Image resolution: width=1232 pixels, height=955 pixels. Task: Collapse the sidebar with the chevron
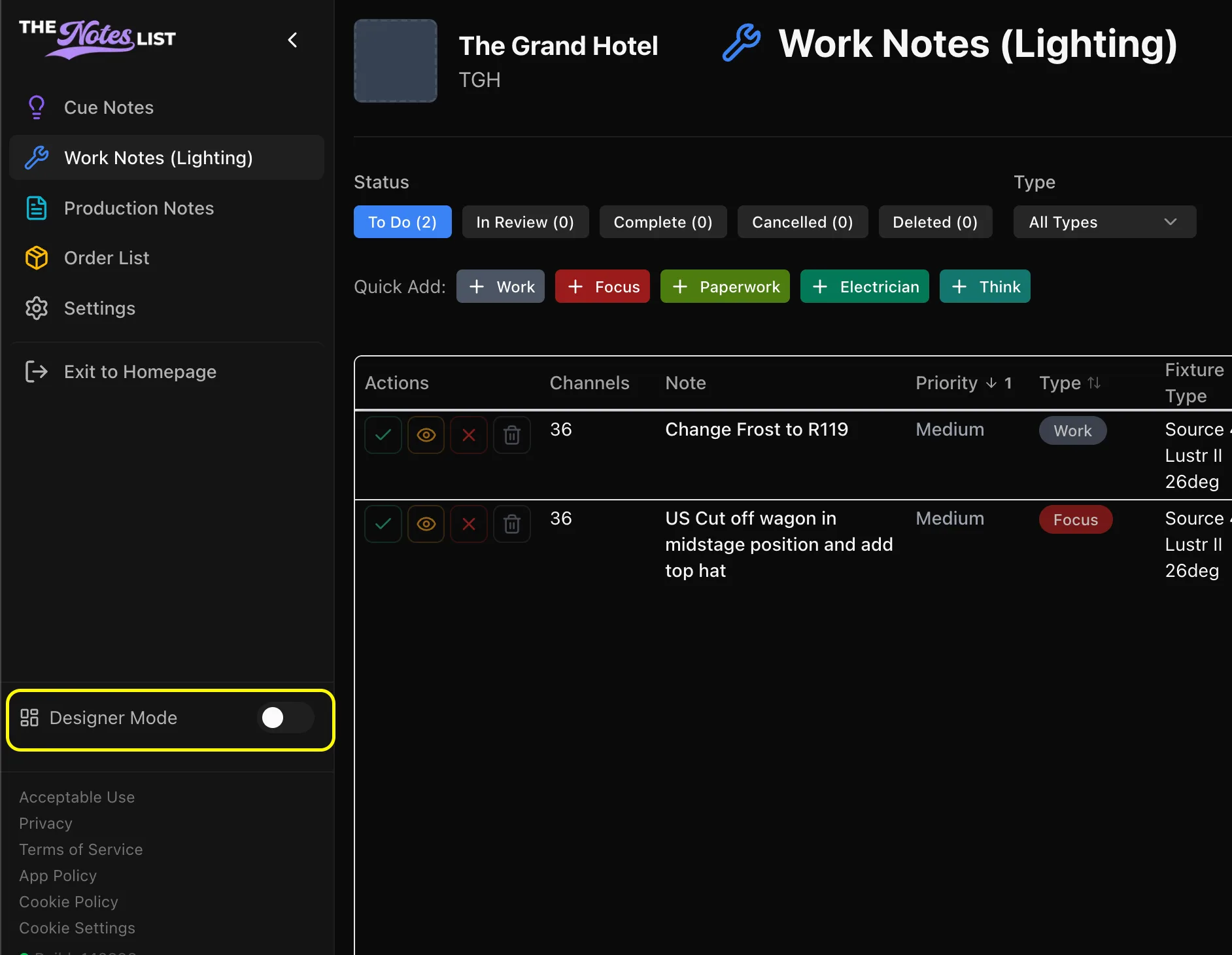click(x=293, y=40)
